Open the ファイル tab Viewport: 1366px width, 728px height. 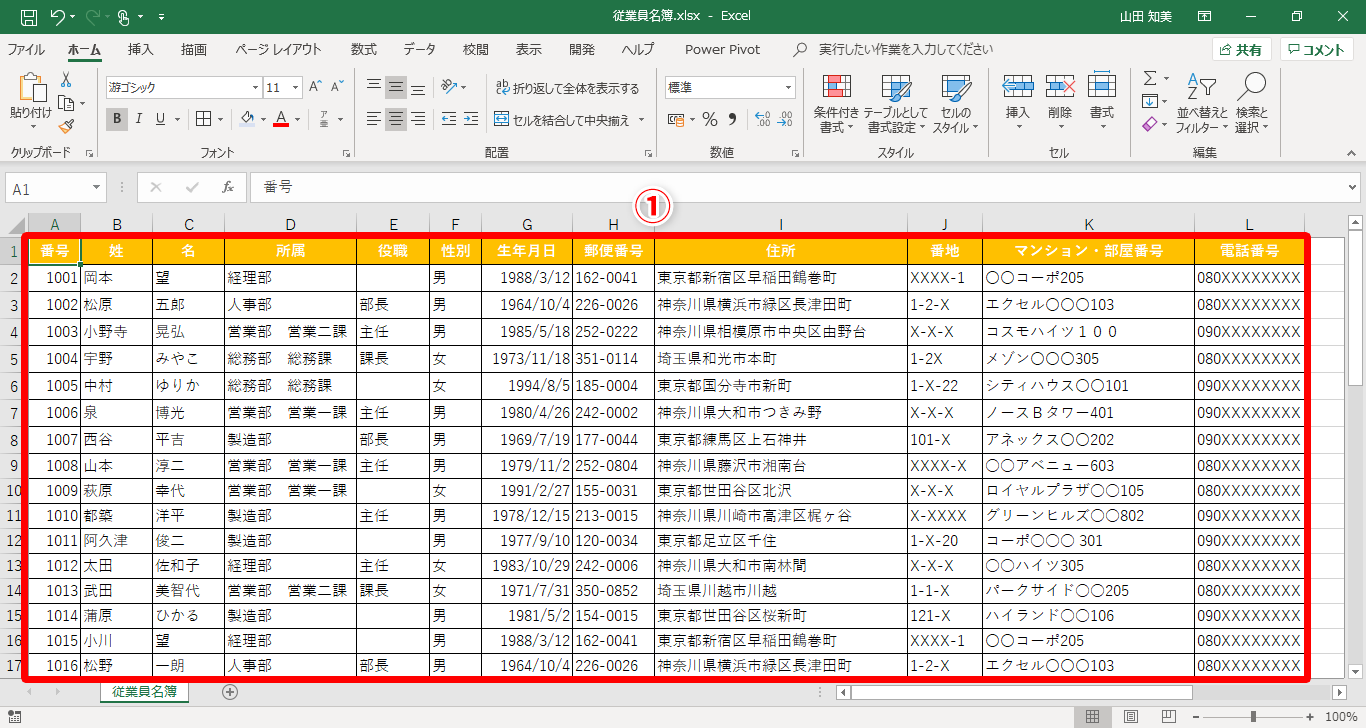26,49
